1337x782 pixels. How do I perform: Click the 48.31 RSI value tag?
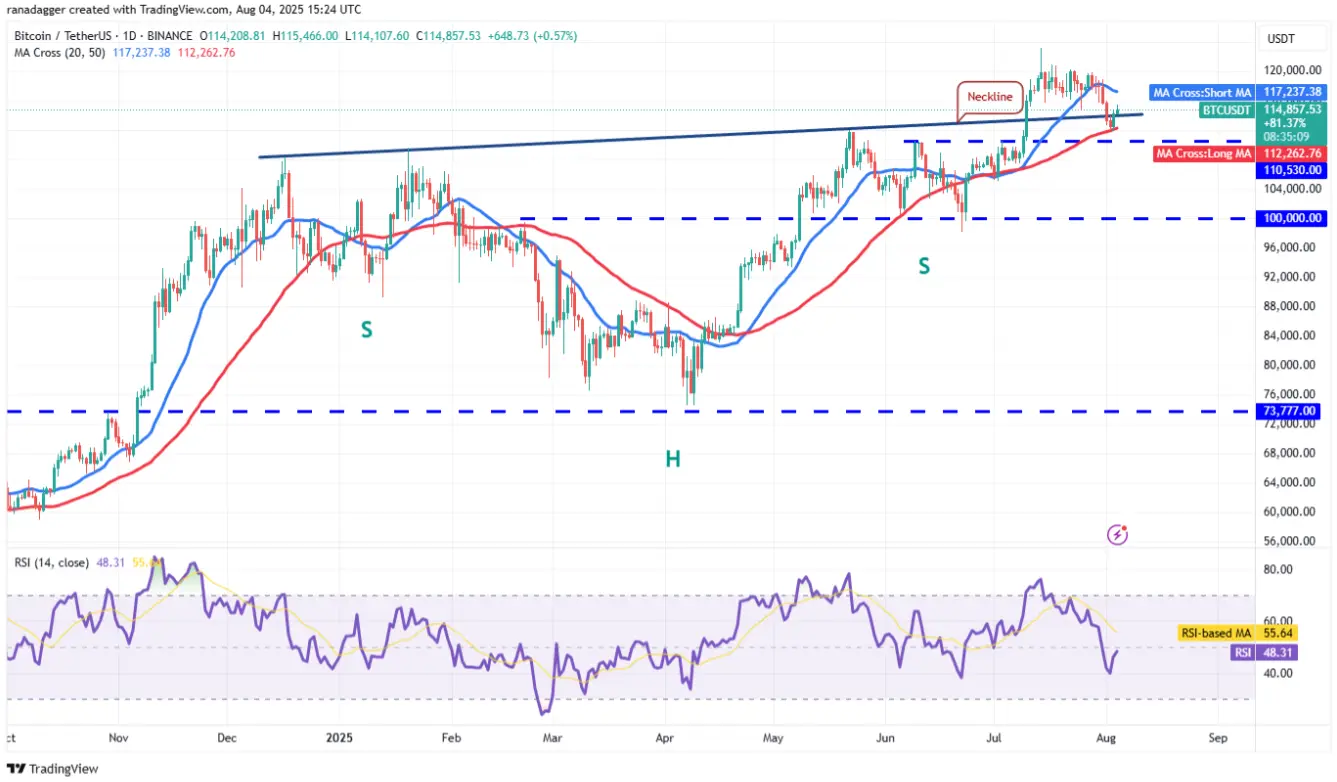point(1278,651)
